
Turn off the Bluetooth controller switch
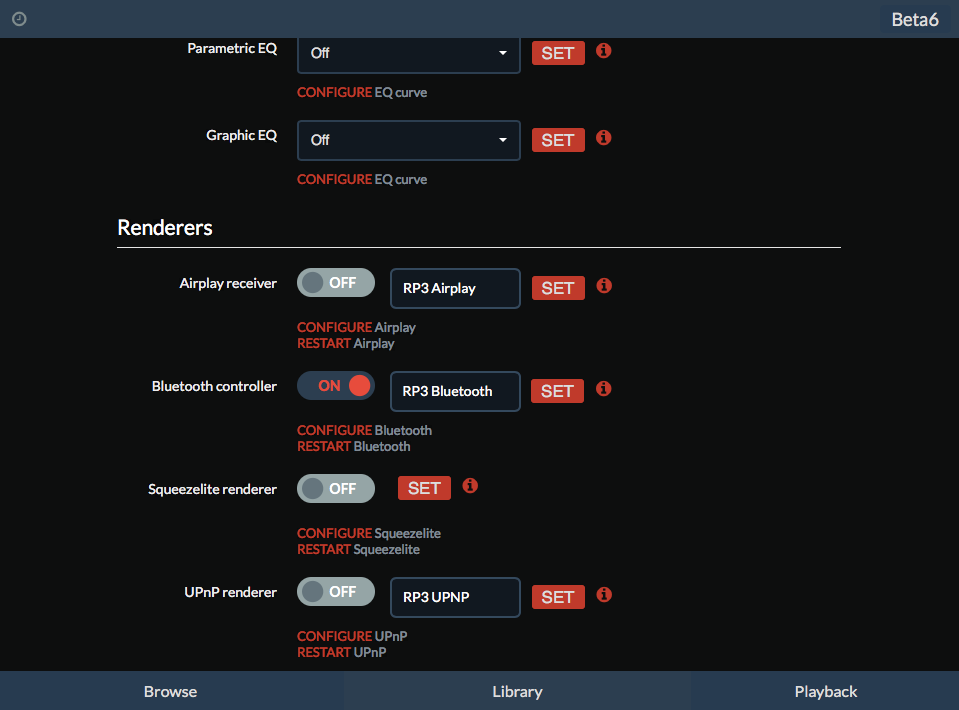click(336, 386)
